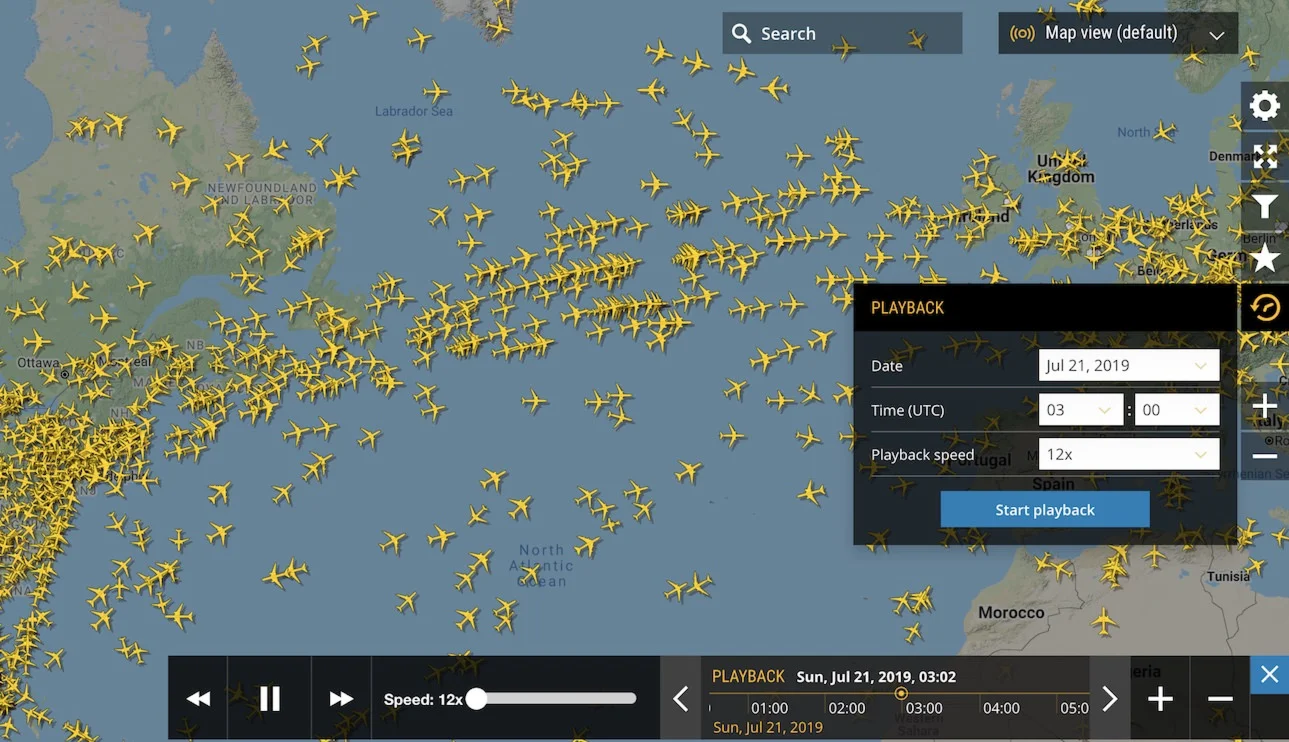Click the Time (UTC) label
Image resolution: width=1289 pixels, height=742 pixels.
(x=907, y=410)
